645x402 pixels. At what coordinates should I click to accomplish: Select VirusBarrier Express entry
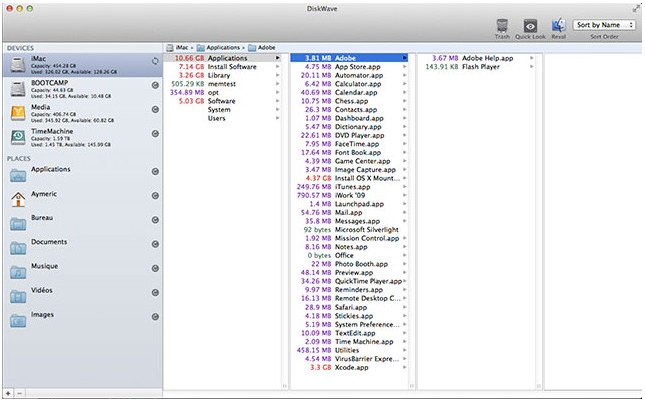(349, 359)
